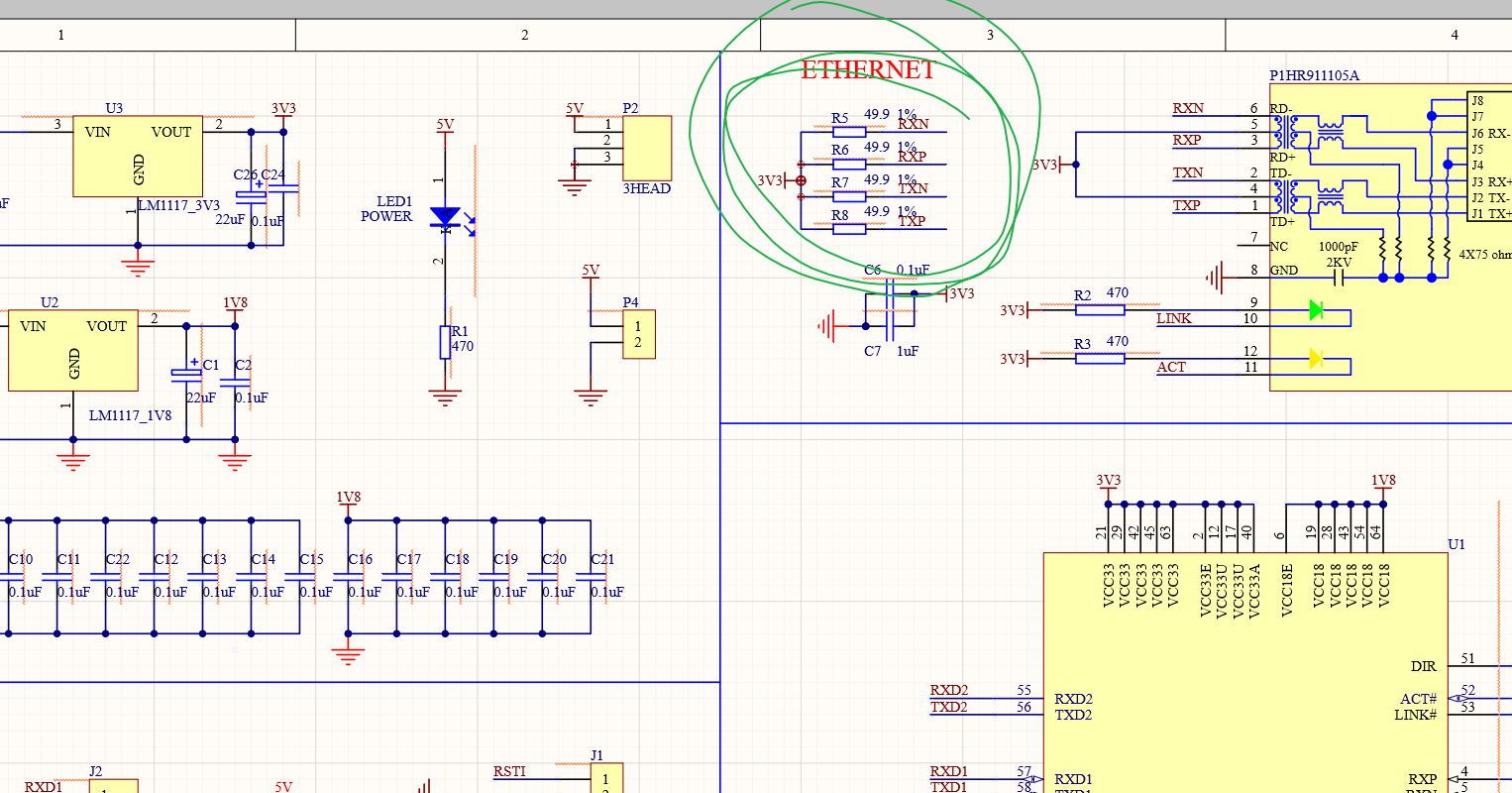
Task: Click the RXN net label beside R5
Action: tap(914, 124)
